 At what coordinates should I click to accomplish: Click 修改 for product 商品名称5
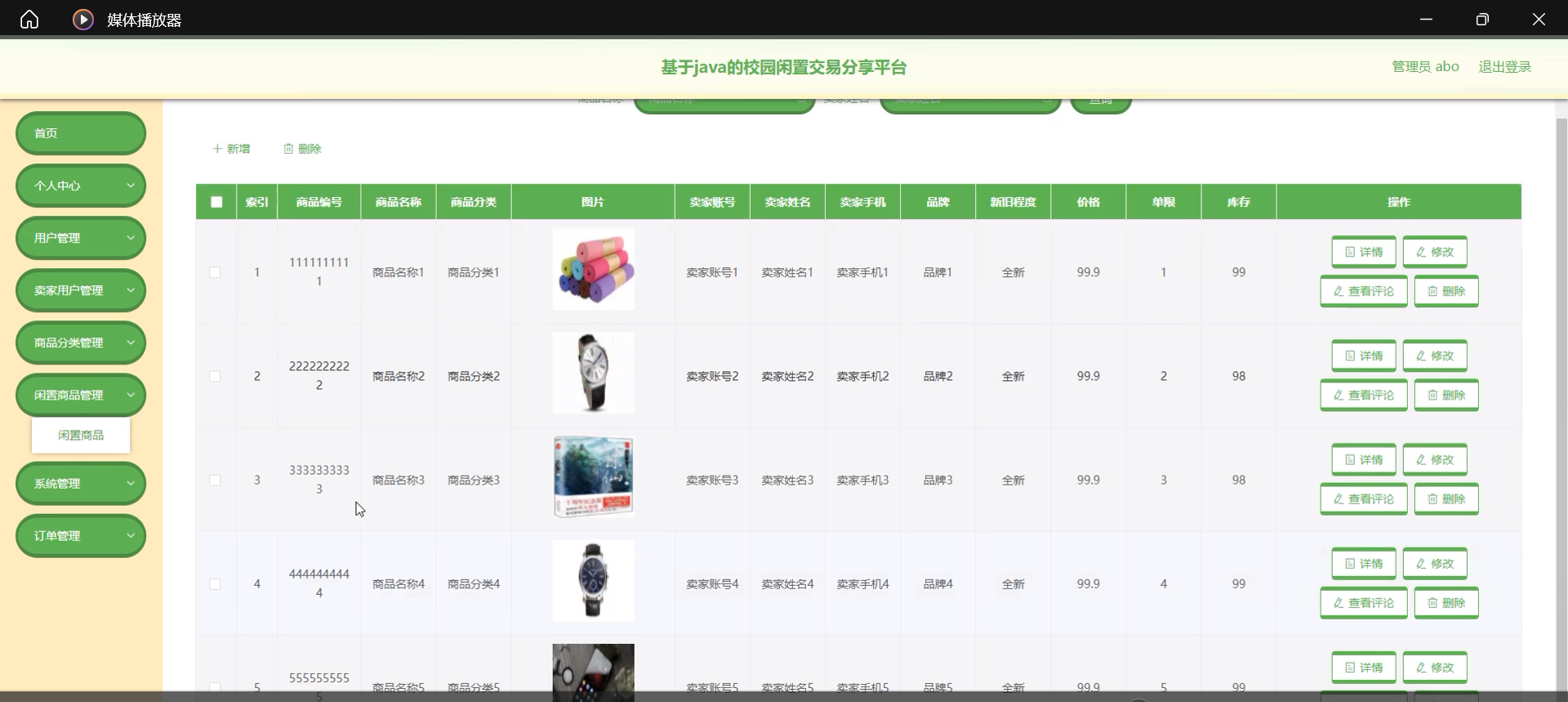click(1435, 667)
